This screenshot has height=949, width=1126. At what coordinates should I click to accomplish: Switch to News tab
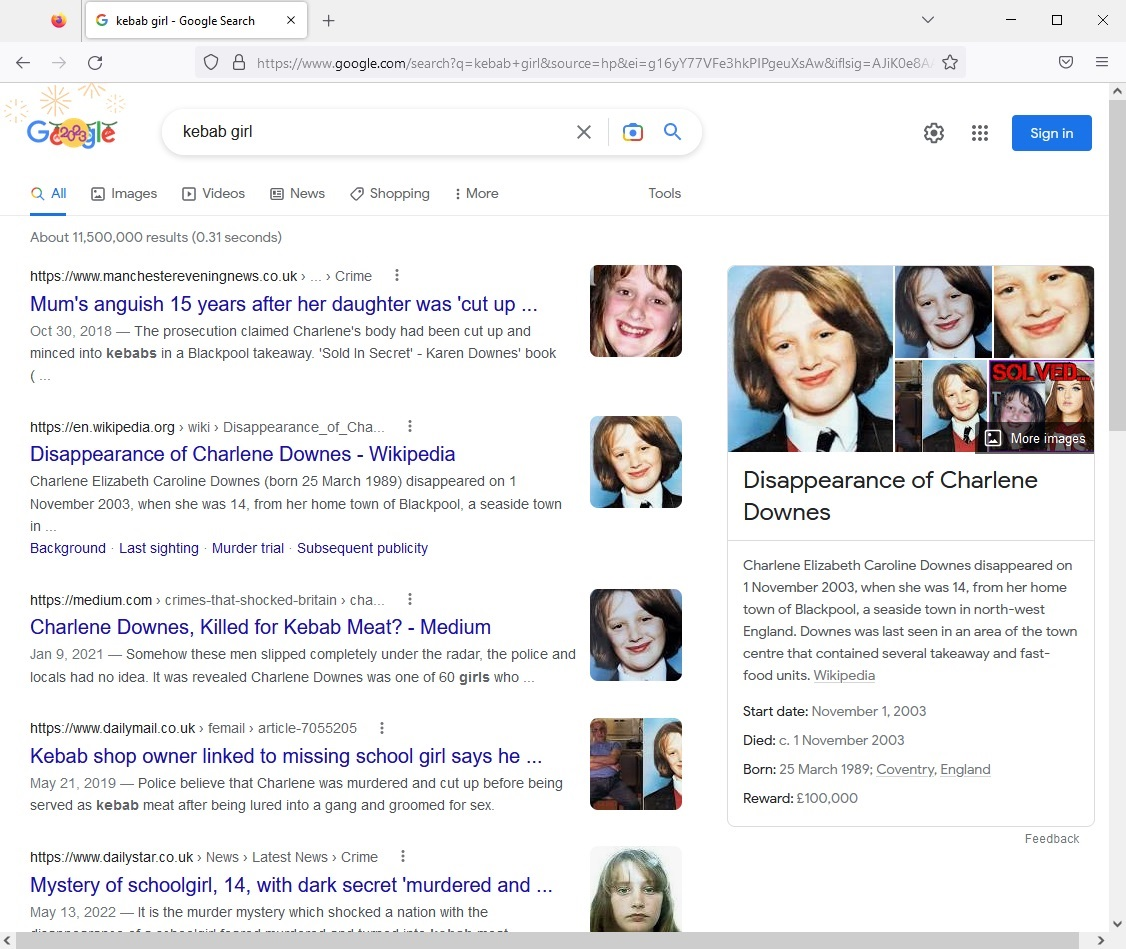pos(297,194)
